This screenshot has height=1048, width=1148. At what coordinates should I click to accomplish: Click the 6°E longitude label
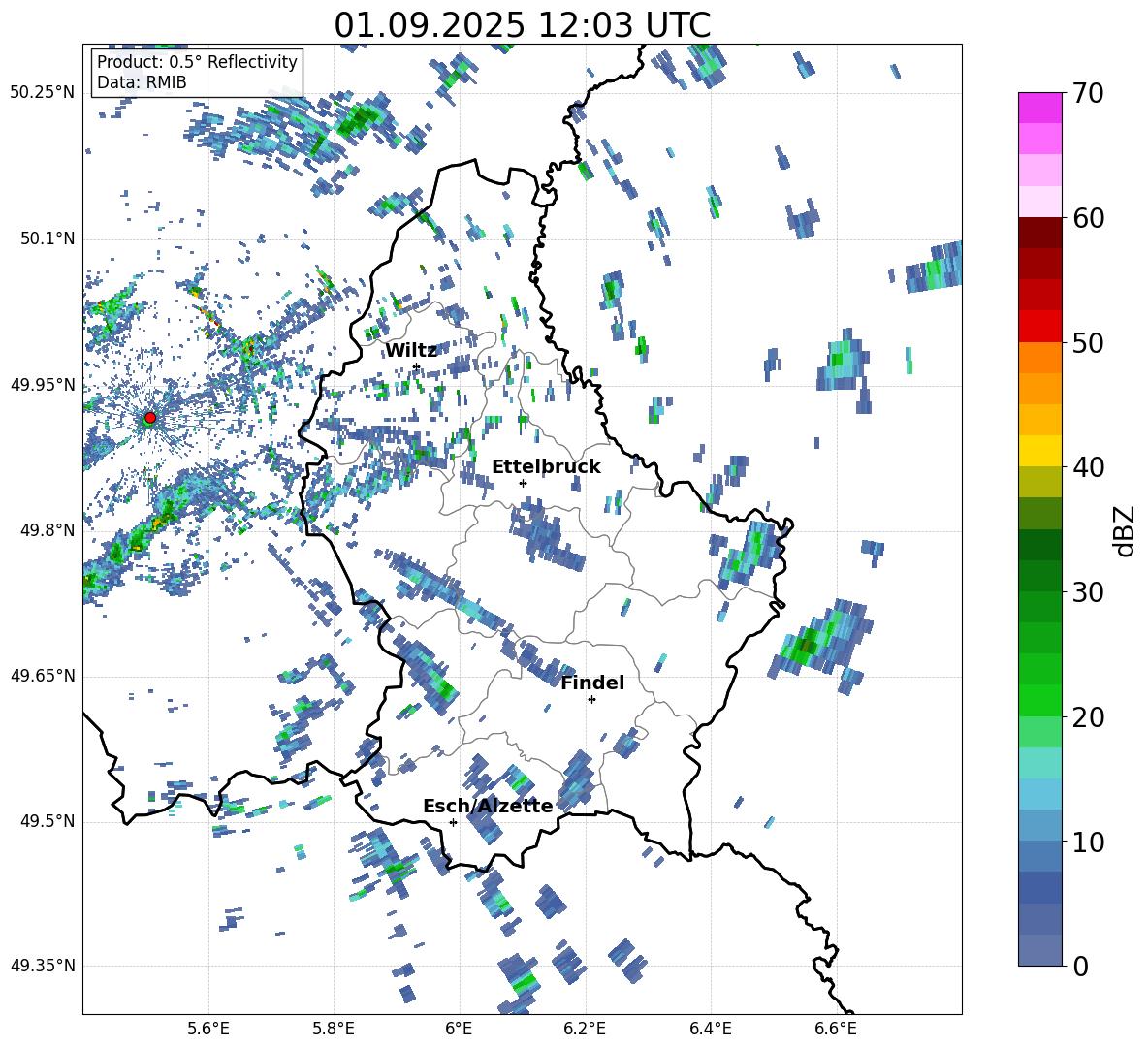click(459, 1030)
